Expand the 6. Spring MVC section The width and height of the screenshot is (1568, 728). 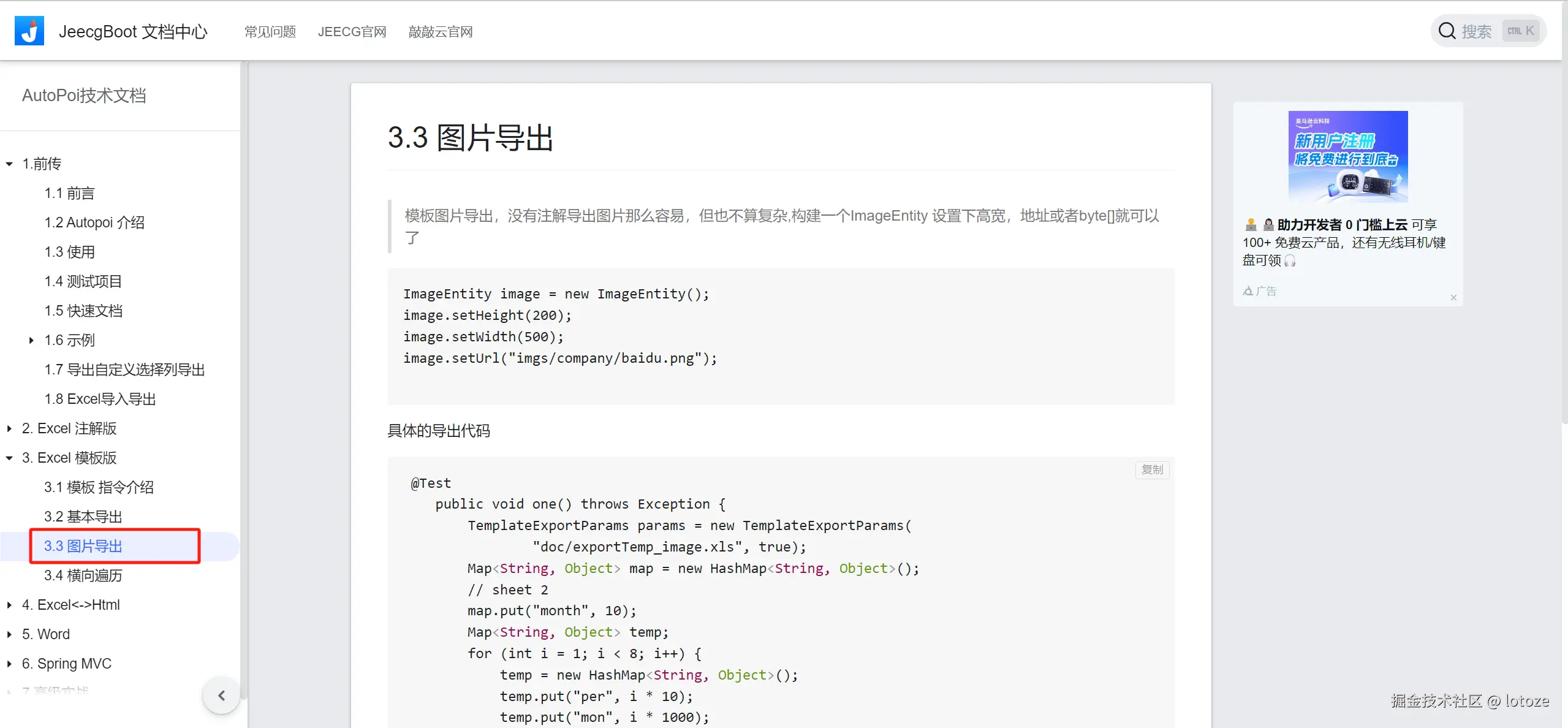click(9, 664)
